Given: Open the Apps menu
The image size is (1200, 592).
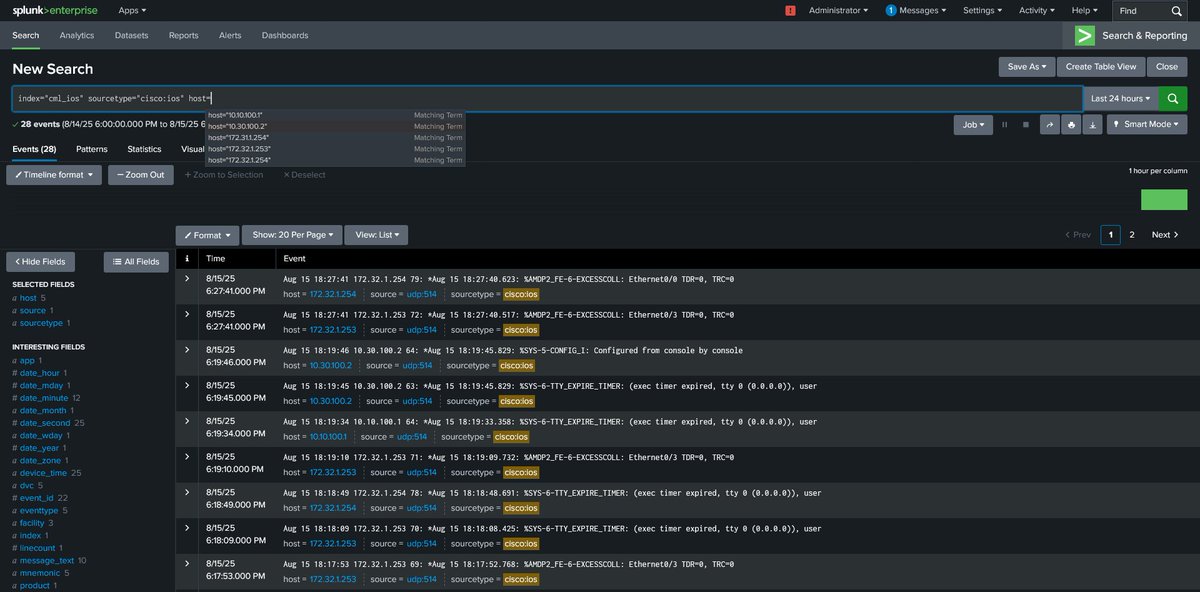Looking at the screenshot, I should click(132, 10).
